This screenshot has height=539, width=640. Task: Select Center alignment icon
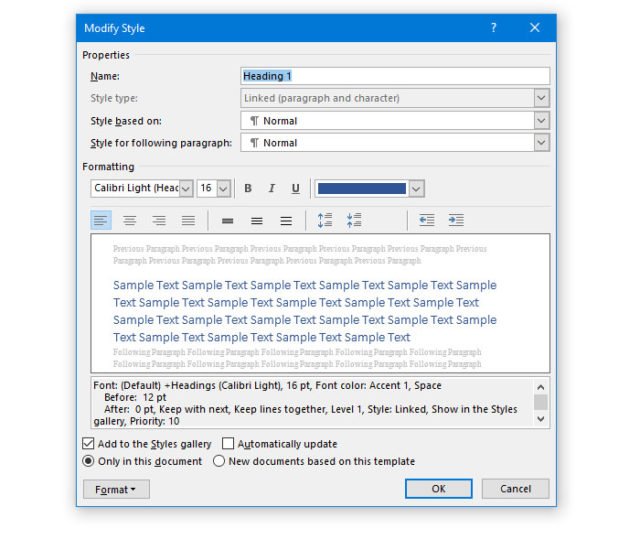click(x=130, y=220)
